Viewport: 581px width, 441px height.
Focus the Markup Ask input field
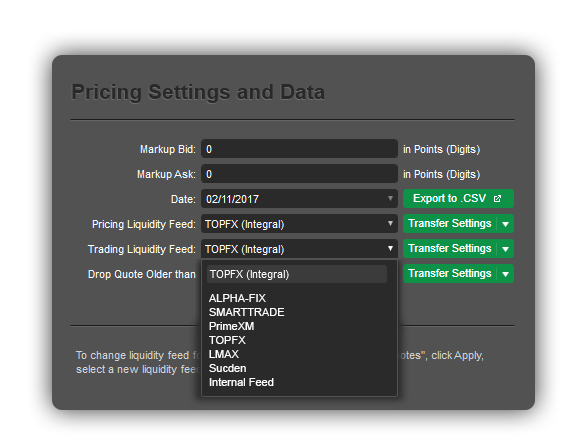coord(299,174)
